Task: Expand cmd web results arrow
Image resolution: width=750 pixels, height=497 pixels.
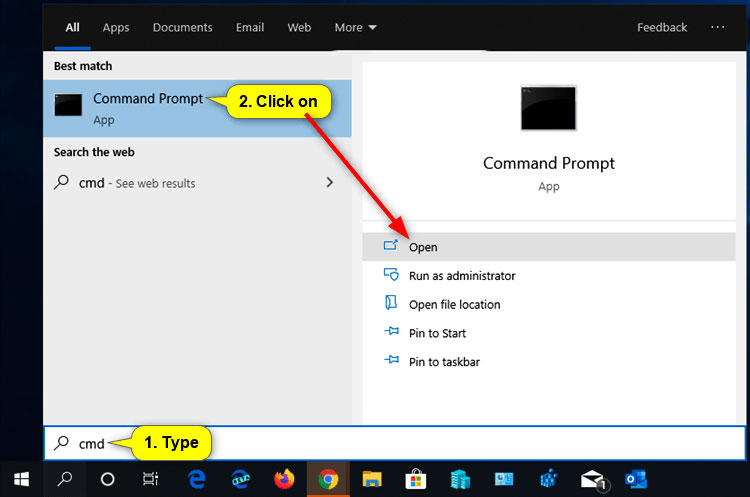Action: point(329,183)
